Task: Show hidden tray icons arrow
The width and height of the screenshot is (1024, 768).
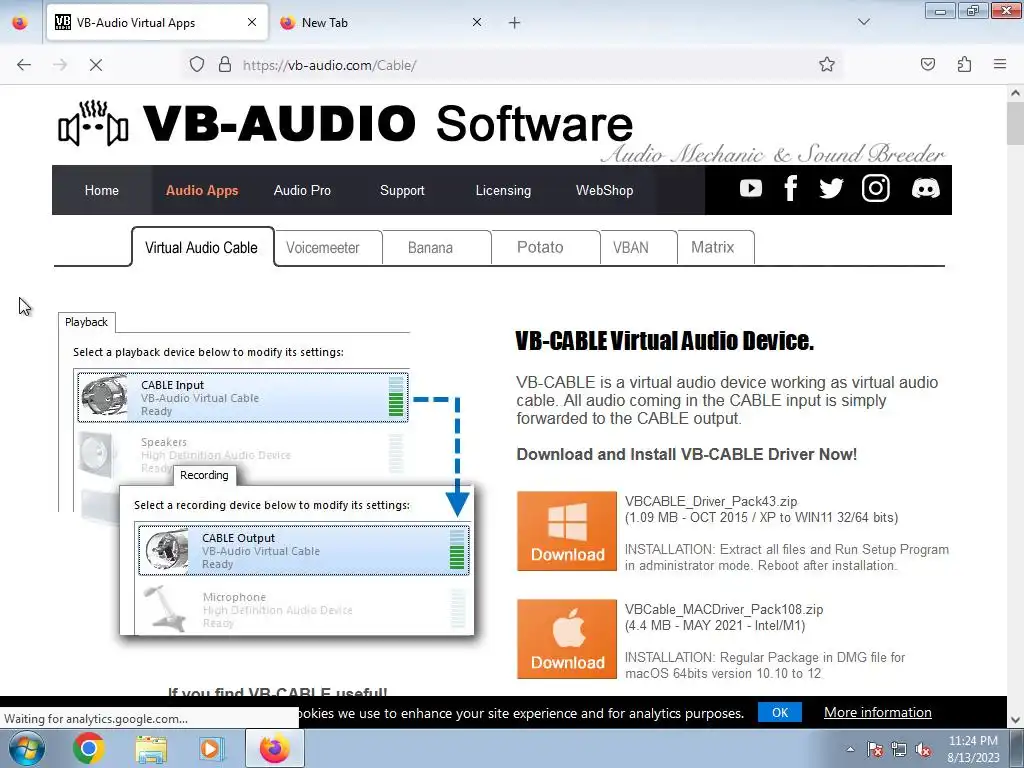Action: tap(850, 750)
